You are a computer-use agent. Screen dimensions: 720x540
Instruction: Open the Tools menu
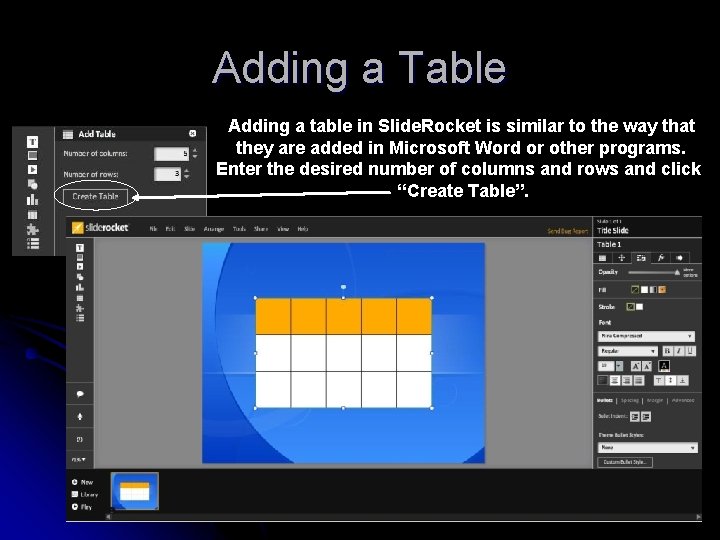(239, 229)
